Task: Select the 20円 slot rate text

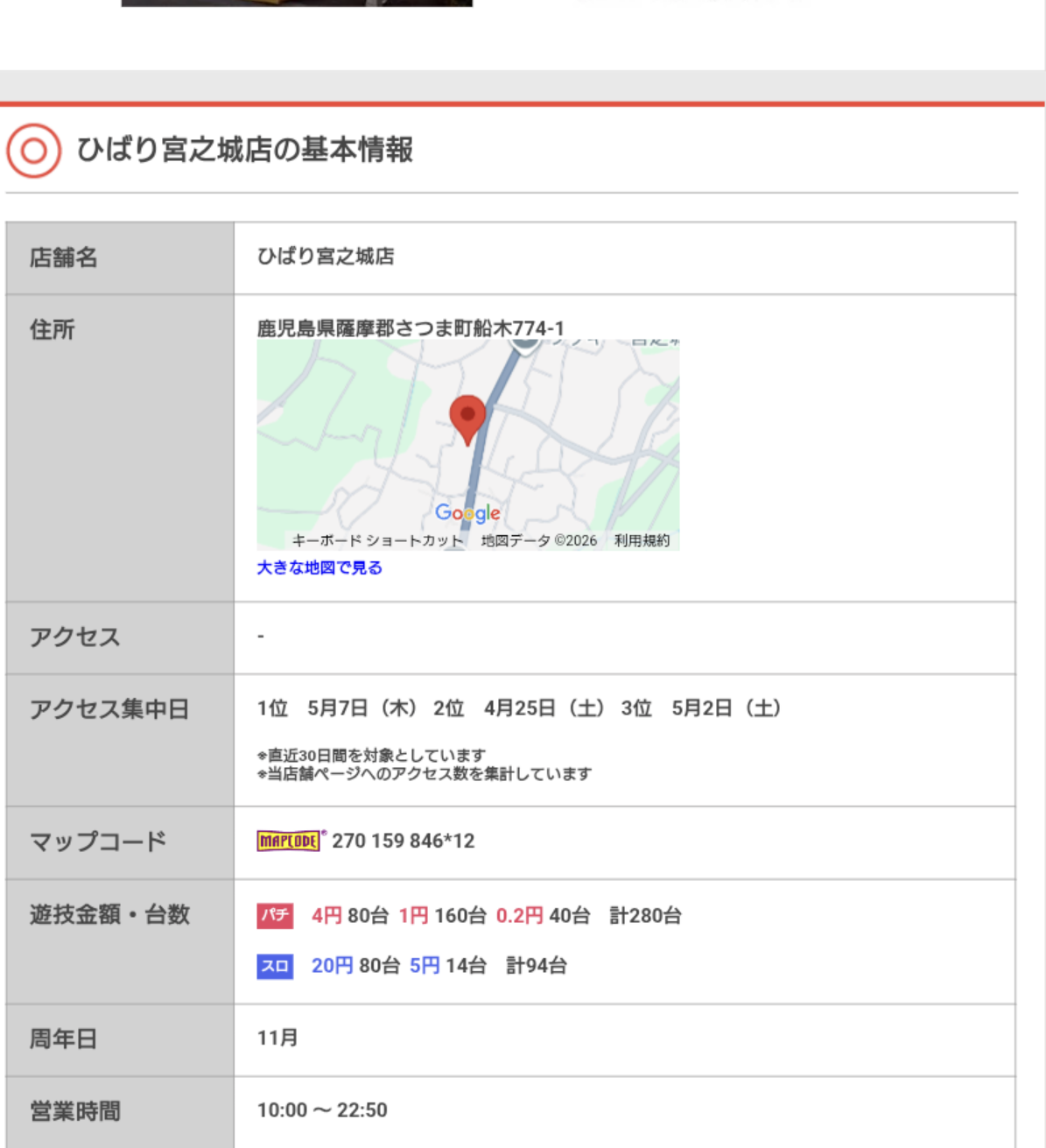Action: 333,966
